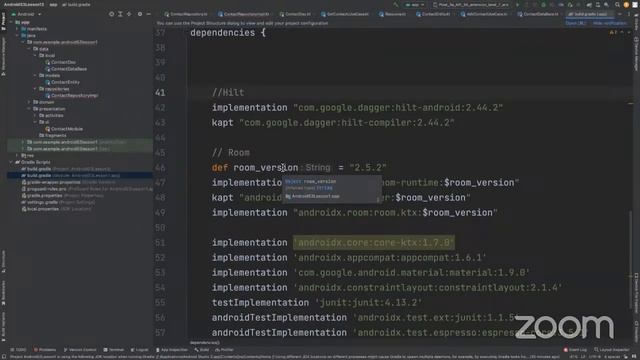Open proguard-rules.pro file

pyautogui.click(x=87, y=189)
